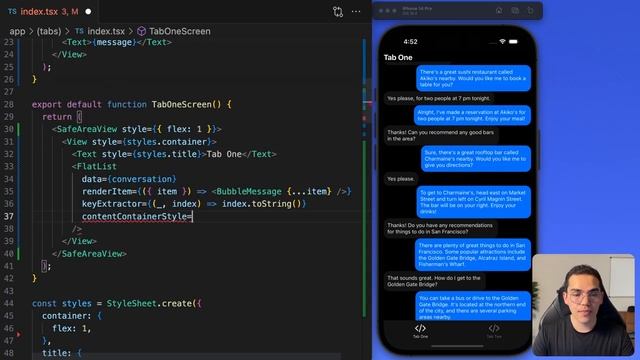The height and width of the screenshot is (360, 640).
Task: Click closing </SafeAreaView> tag on line 40
Action: (x=89, y=253)
